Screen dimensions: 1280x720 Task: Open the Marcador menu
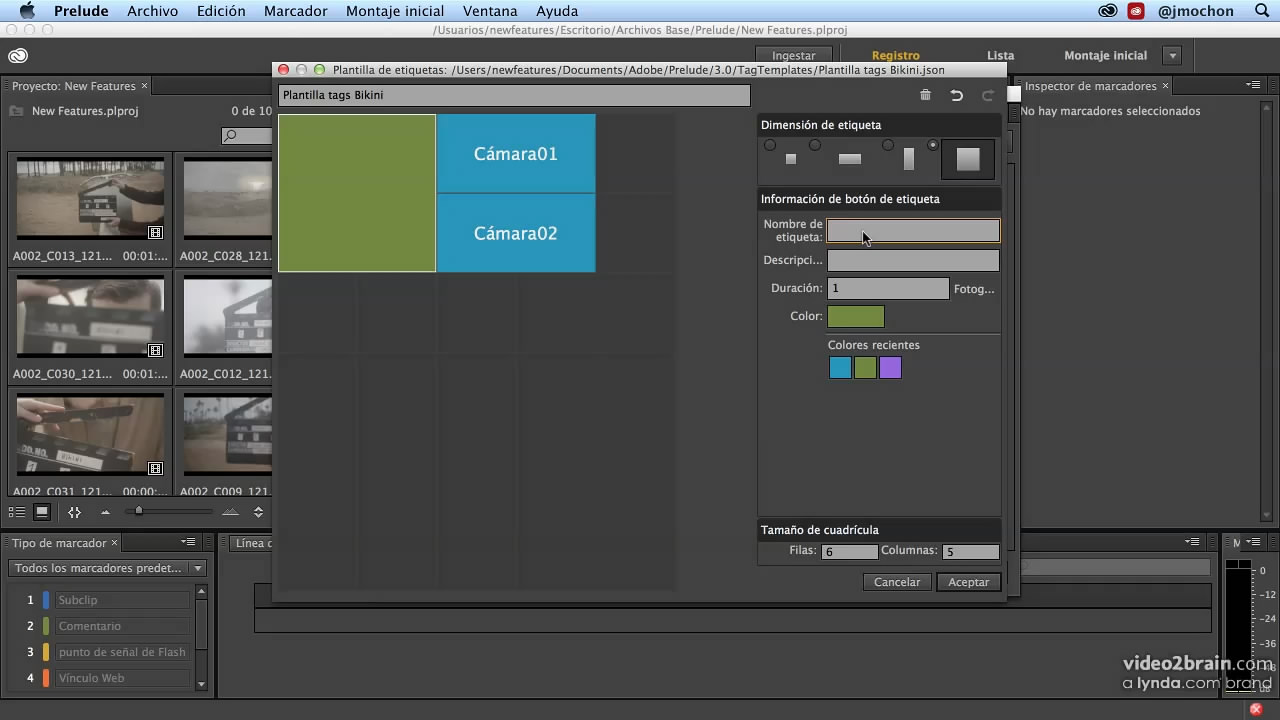click(x=295, y=11)
